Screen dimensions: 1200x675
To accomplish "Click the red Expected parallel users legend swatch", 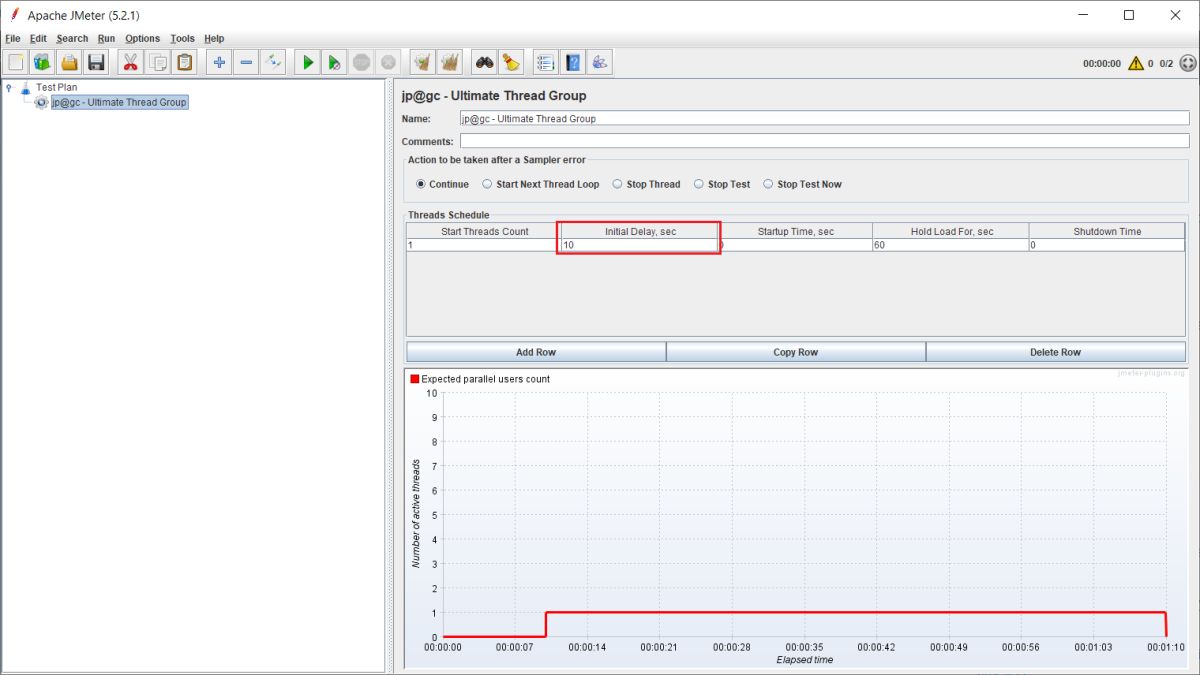I will click(415, 379).
